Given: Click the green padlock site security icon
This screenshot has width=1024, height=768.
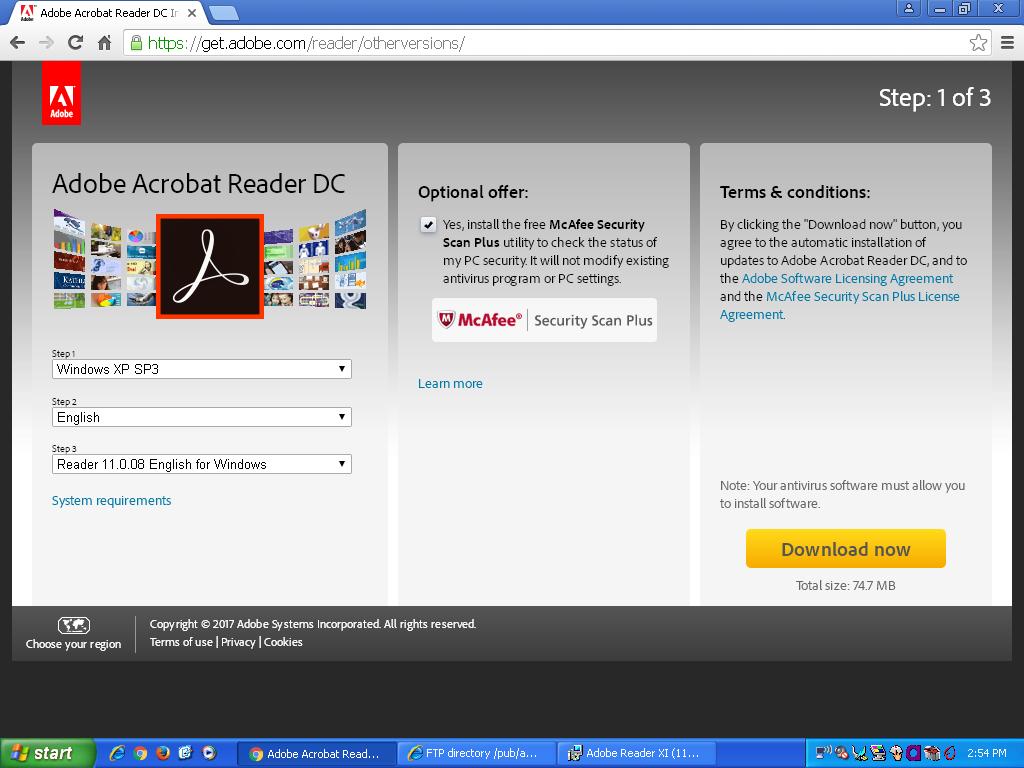Looking at the screenshot, I should pyautogui.click(x=136, y=43).
